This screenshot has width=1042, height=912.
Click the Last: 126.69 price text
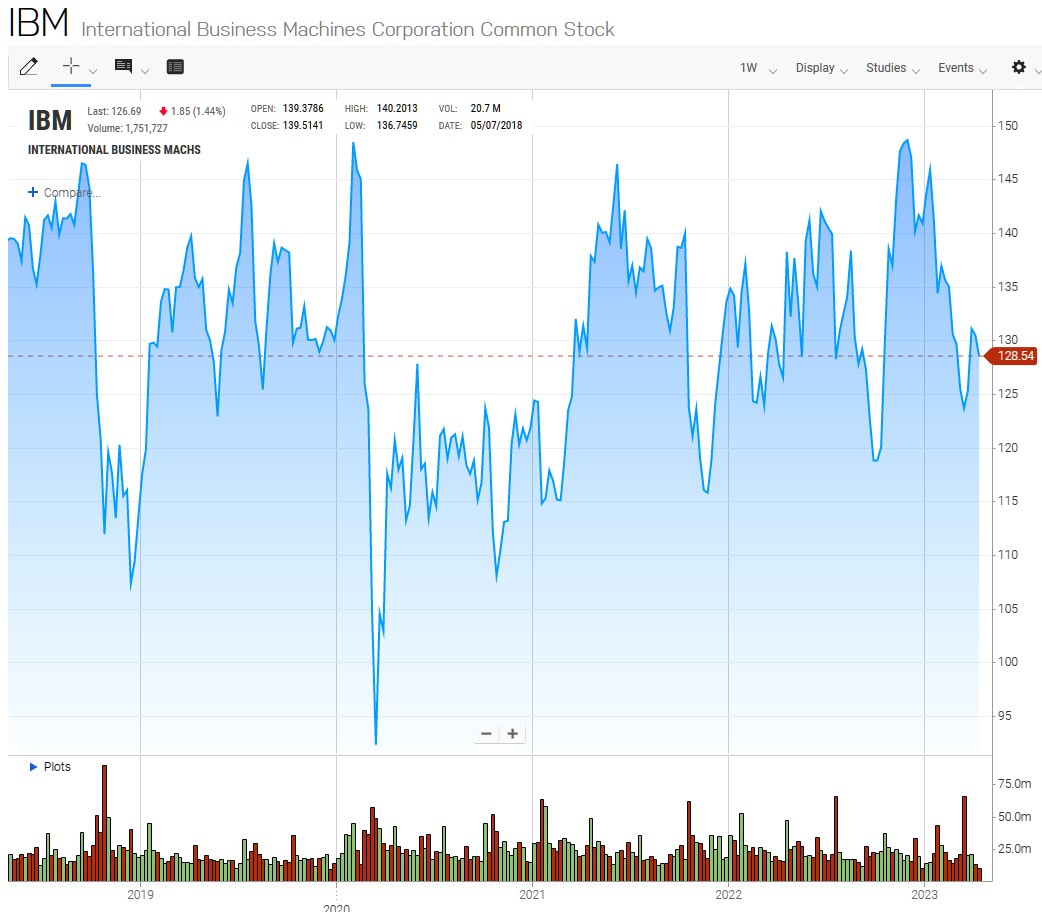(x=114, y=112)
